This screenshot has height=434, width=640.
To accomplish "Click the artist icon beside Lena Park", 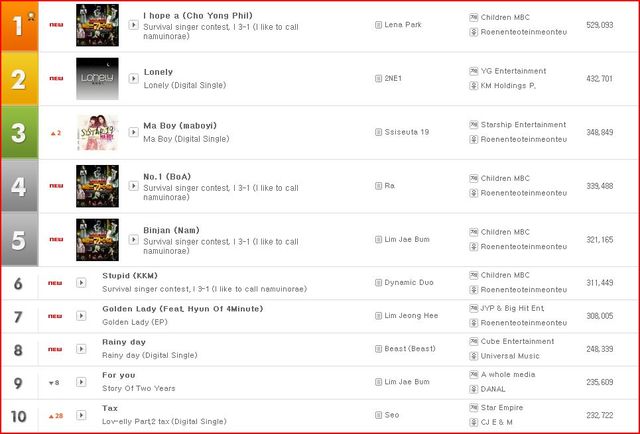I will pyautogui.click(x=378, y=25).
